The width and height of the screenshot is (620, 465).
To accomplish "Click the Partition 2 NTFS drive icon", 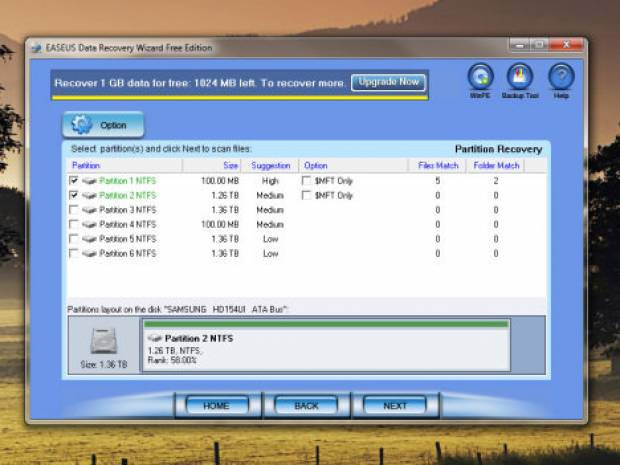I will 89,195.
